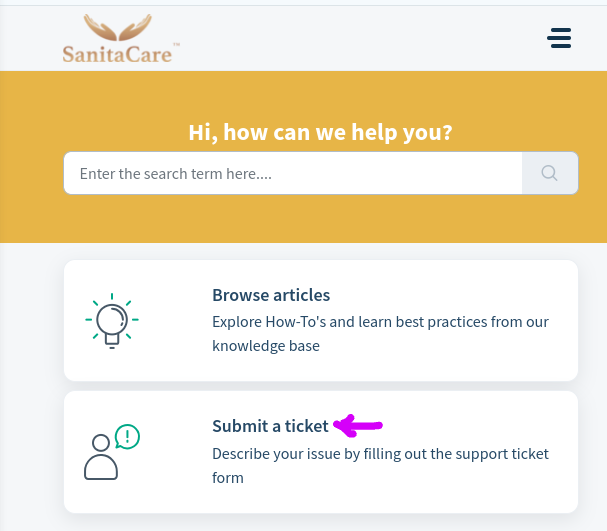Click the green exclamation speech bubble
The image size is (607, 531).
(127, 436)
